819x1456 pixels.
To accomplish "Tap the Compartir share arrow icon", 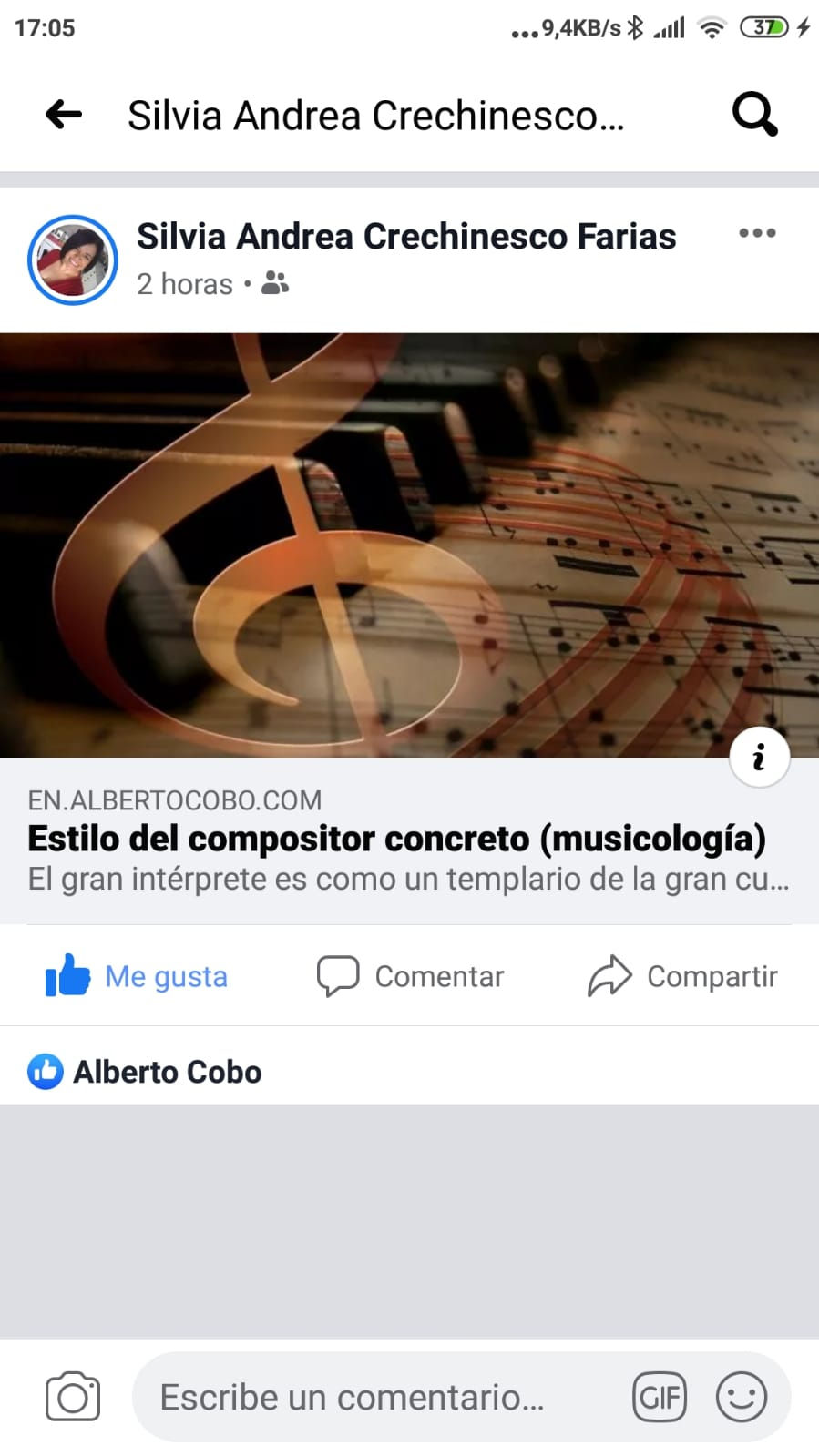I will [x=609, y=976].
